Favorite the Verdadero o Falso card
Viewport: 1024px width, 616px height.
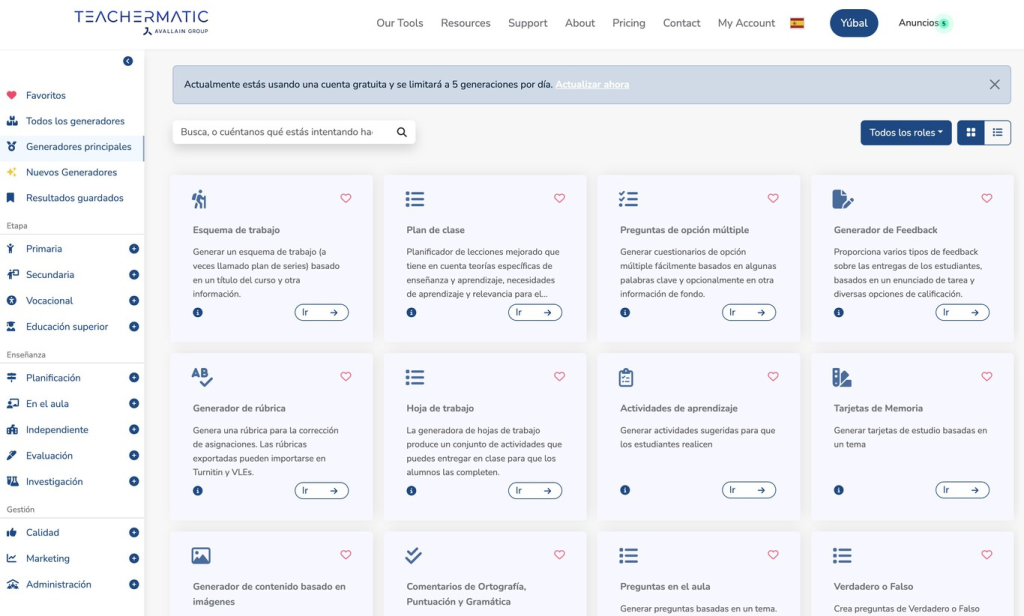986,555
